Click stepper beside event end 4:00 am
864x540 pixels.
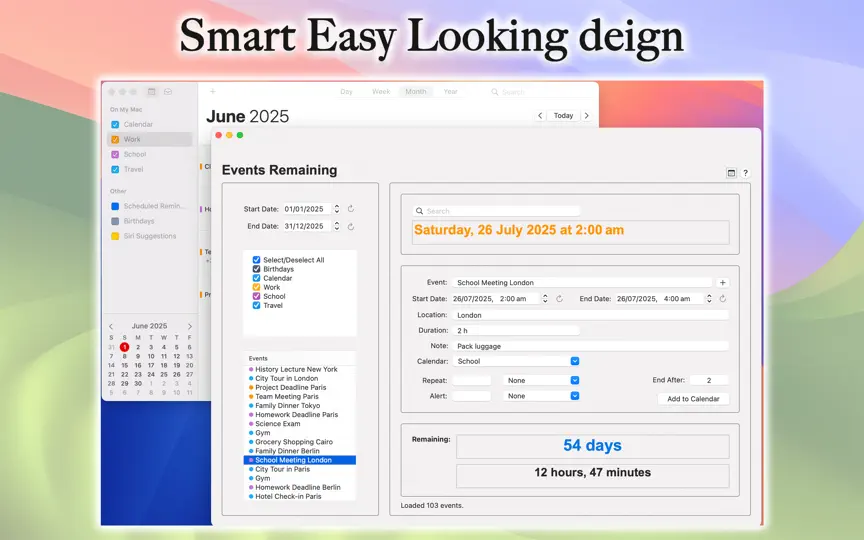pos(709,299)
